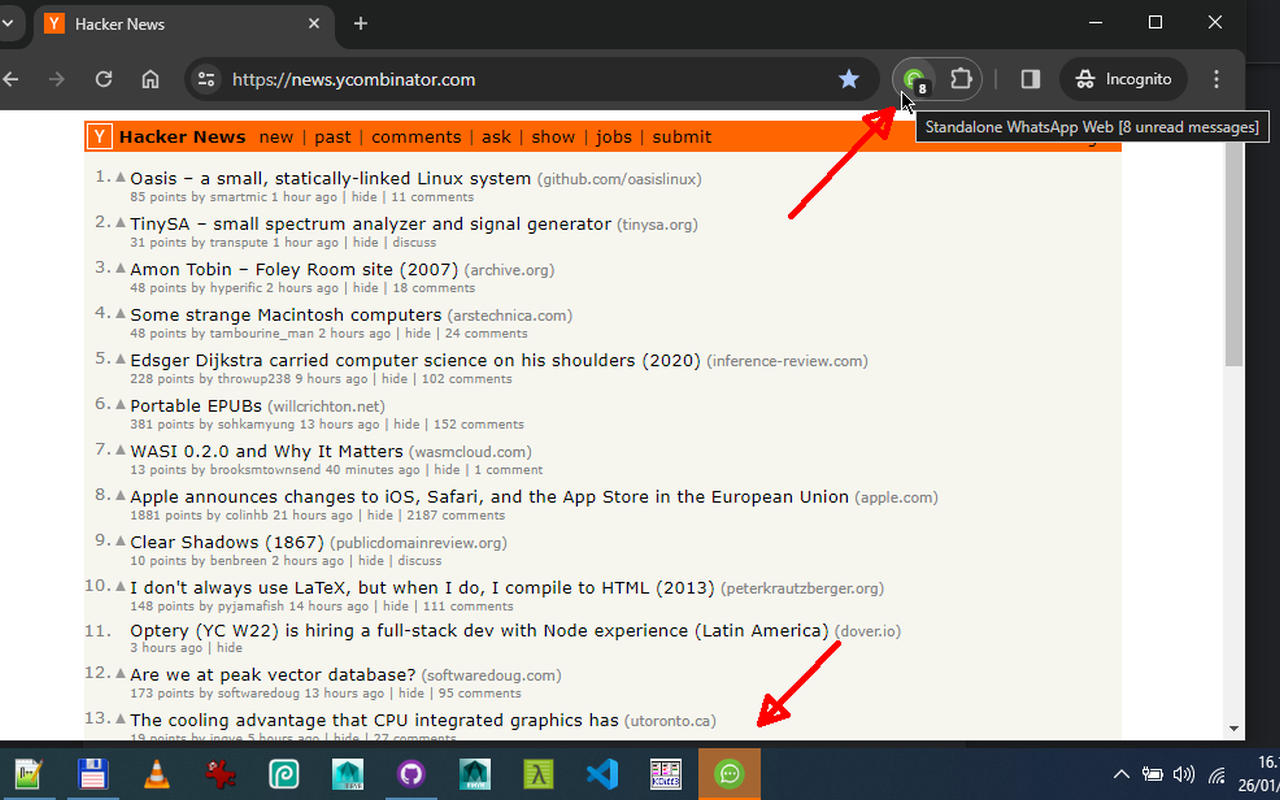Click the address bar URL field
Image resolution: width=1280 pixels, height=800 pixels.
[530, 79]
